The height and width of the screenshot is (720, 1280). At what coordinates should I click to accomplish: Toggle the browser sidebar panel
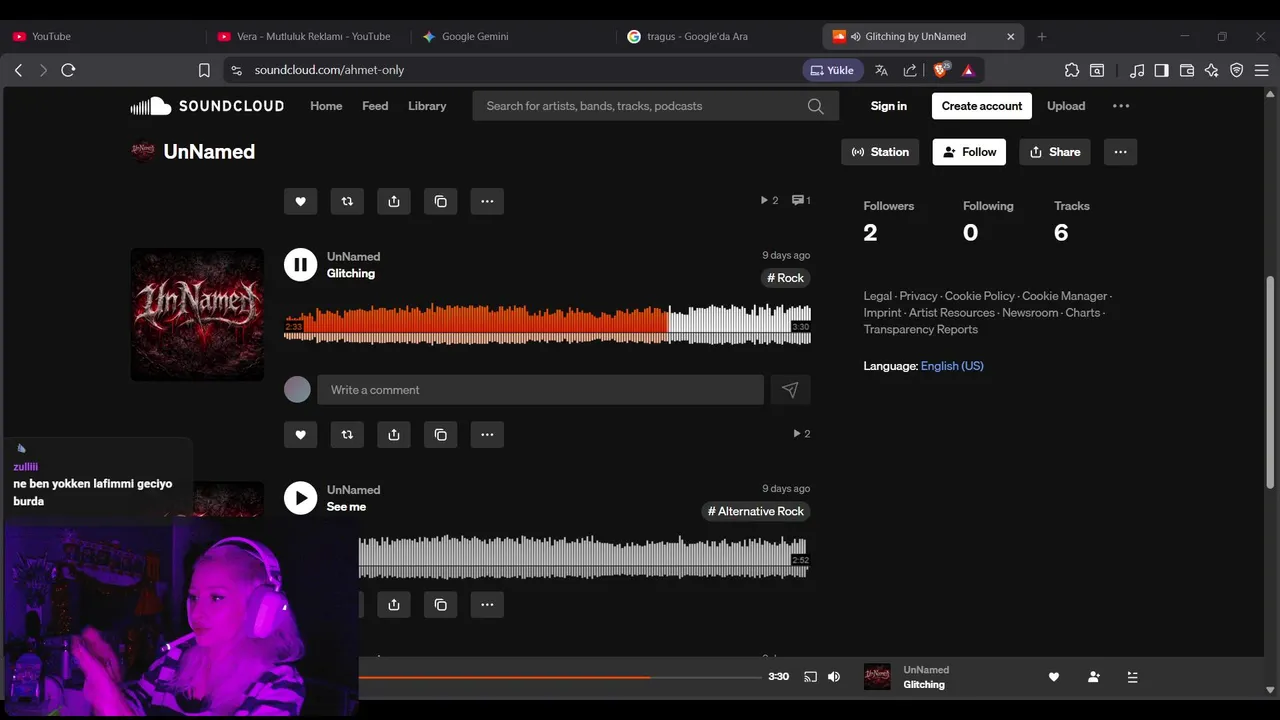[x=1161, y=70]
